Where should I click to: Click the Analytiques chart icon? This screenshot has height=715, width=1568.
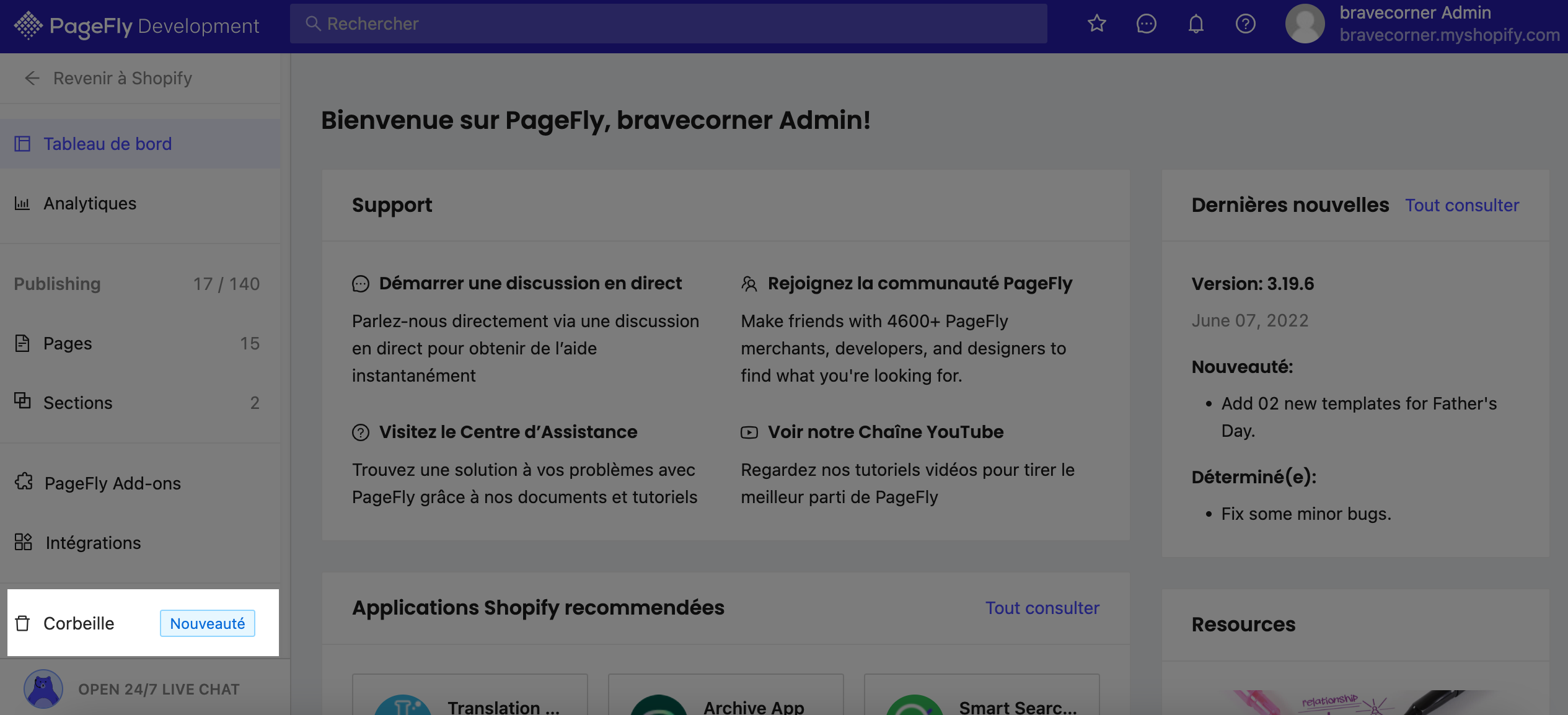(22, 203)
